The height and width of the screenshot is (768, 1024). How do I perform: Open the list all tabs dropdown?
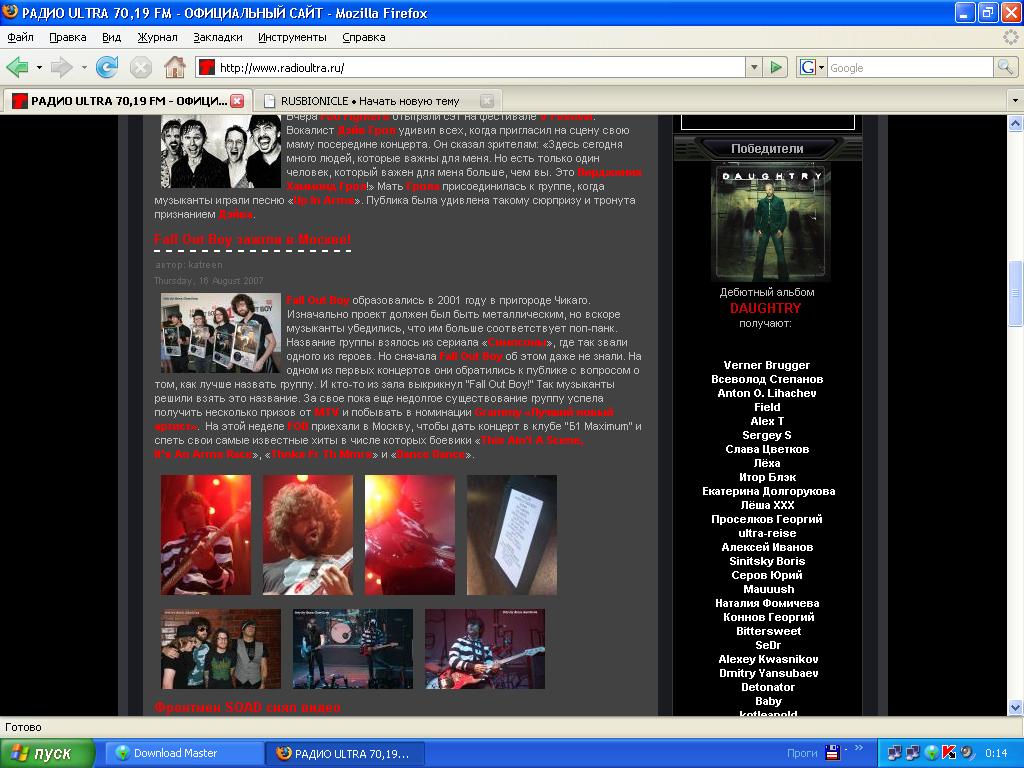(x=1015, y=101)
